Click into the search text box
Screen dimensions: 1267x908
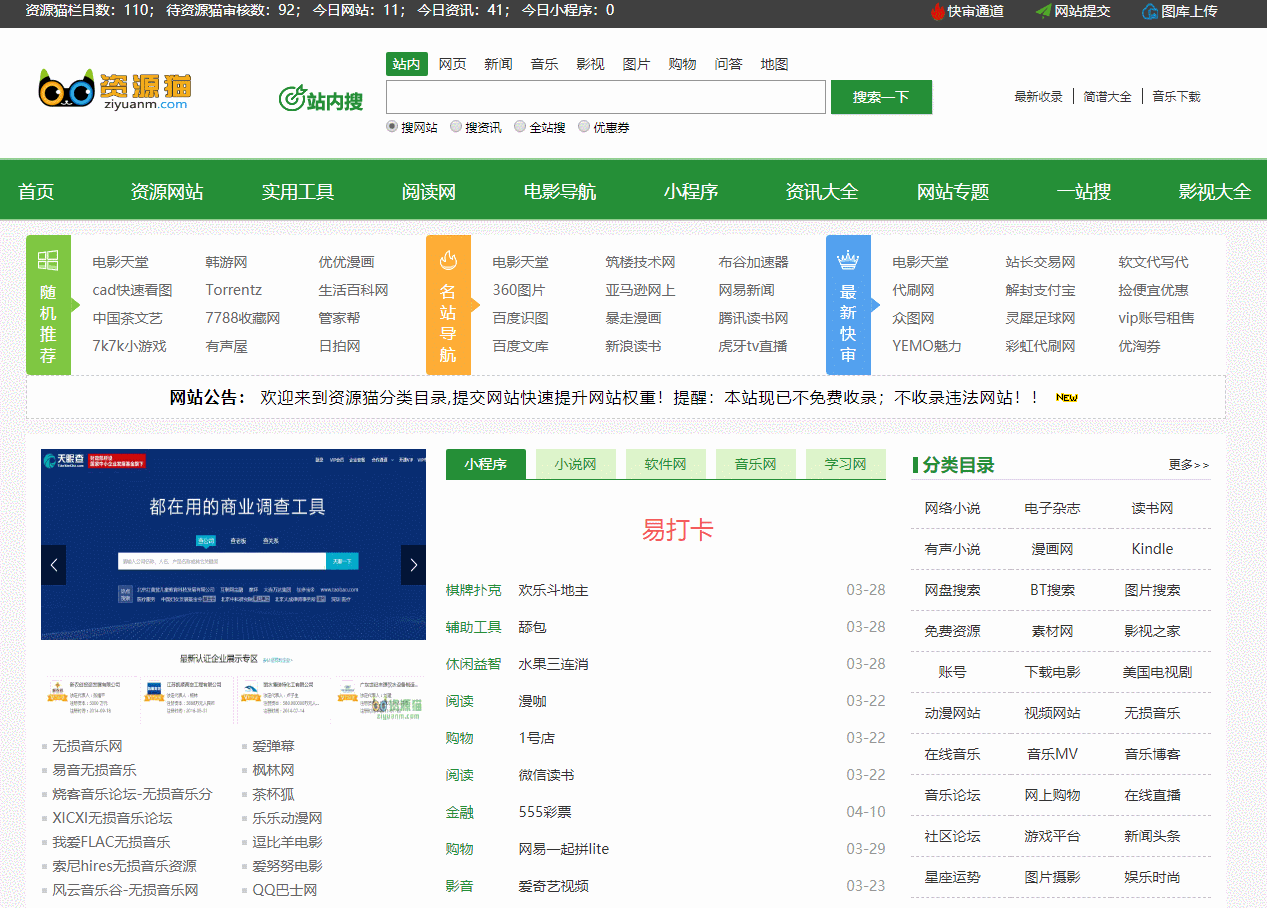tap(606, 97)
